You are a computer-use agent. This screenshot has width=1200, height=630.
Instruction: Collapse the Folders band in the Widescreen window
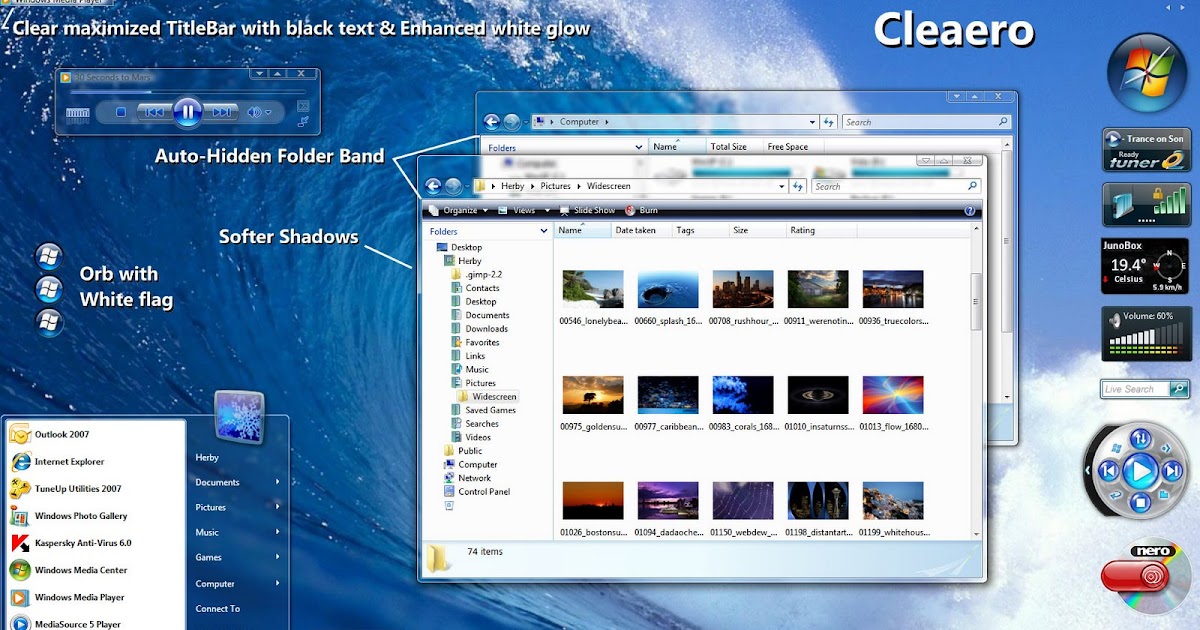[544, 230]
